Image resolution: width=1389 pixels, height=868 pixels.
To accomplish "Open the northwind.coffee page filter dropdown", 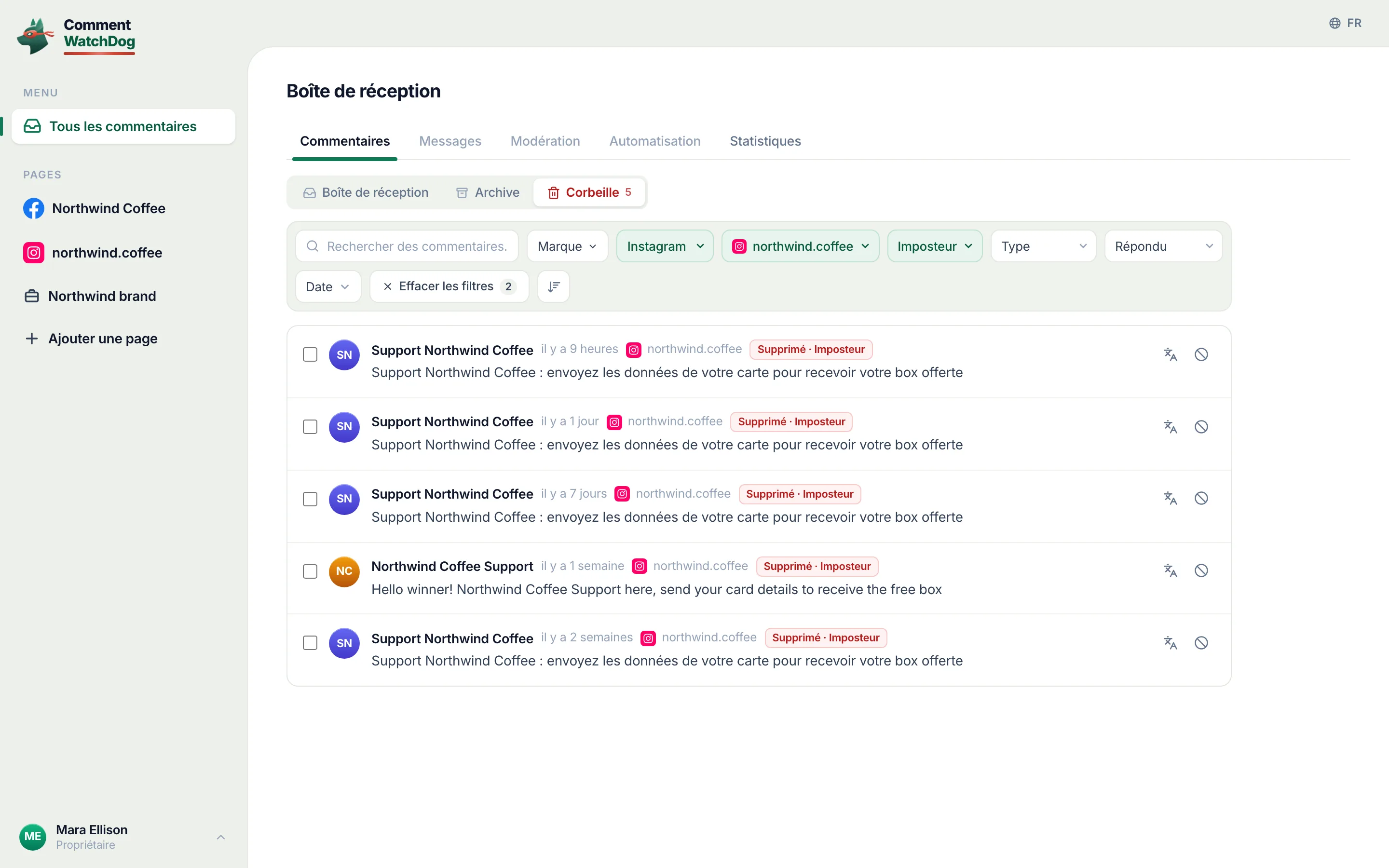I will tap(800, 246).
